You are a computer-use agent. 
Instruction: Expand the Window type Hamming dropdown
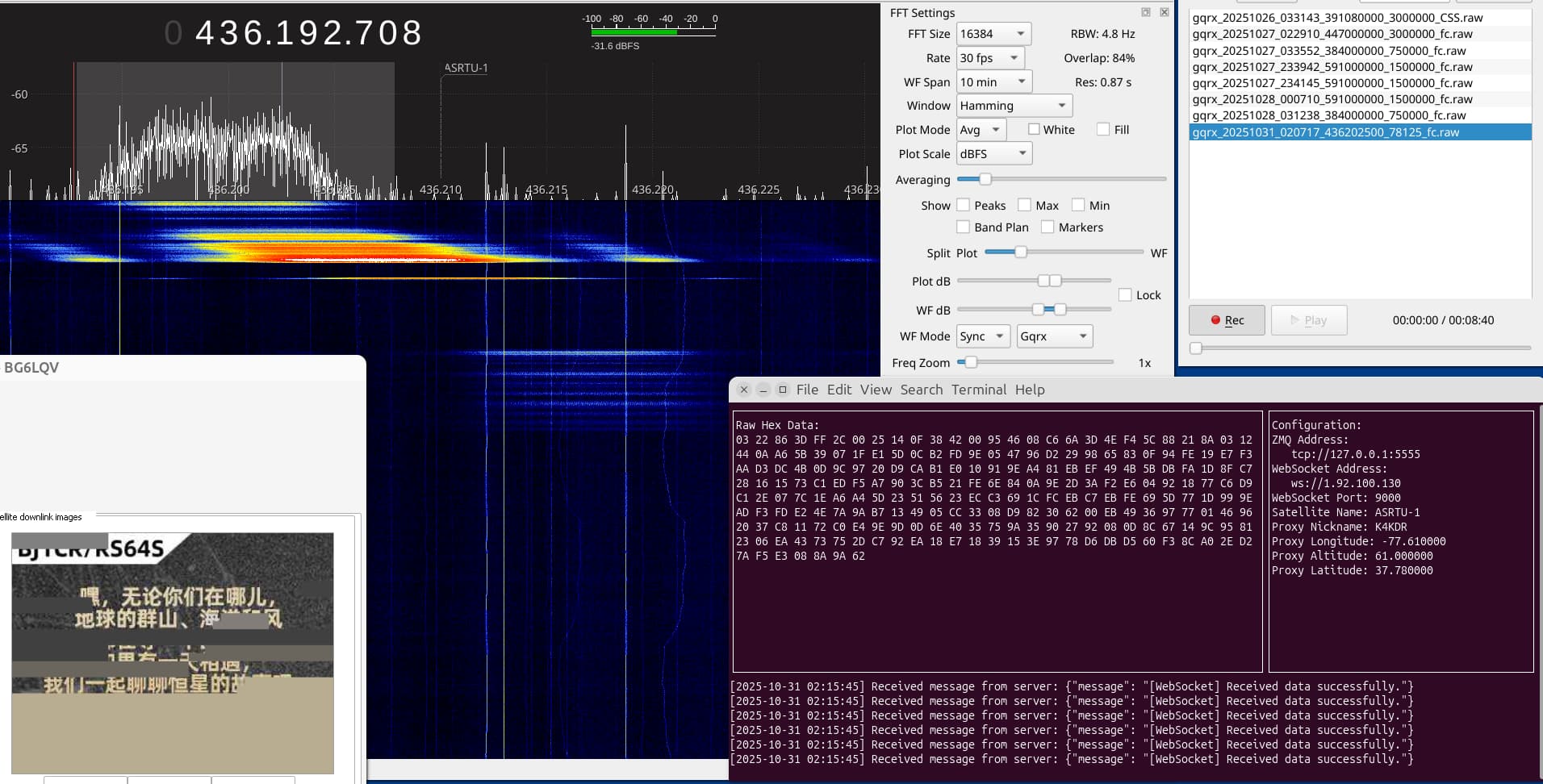[1014, 106]
